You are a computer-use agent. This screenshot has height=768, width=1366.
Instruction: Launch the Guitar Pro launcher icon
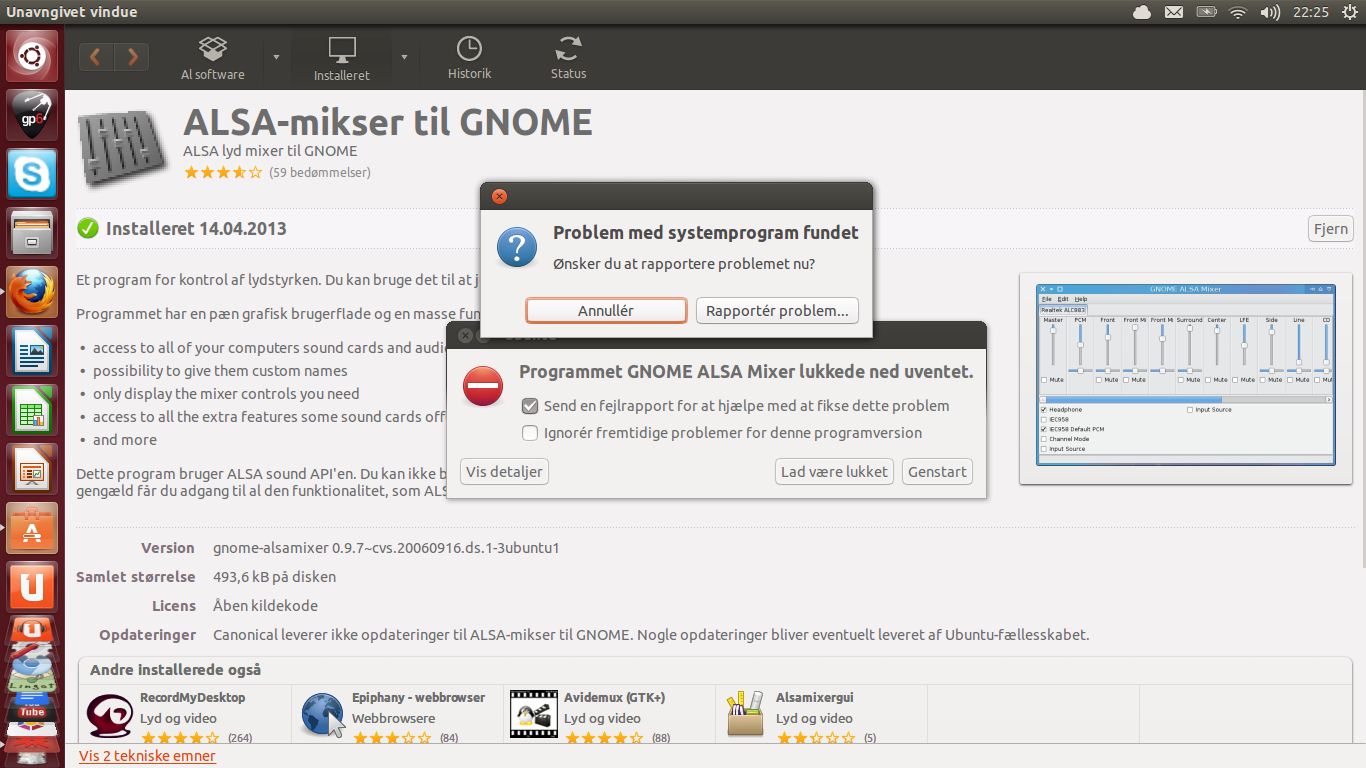coord(32,115)
